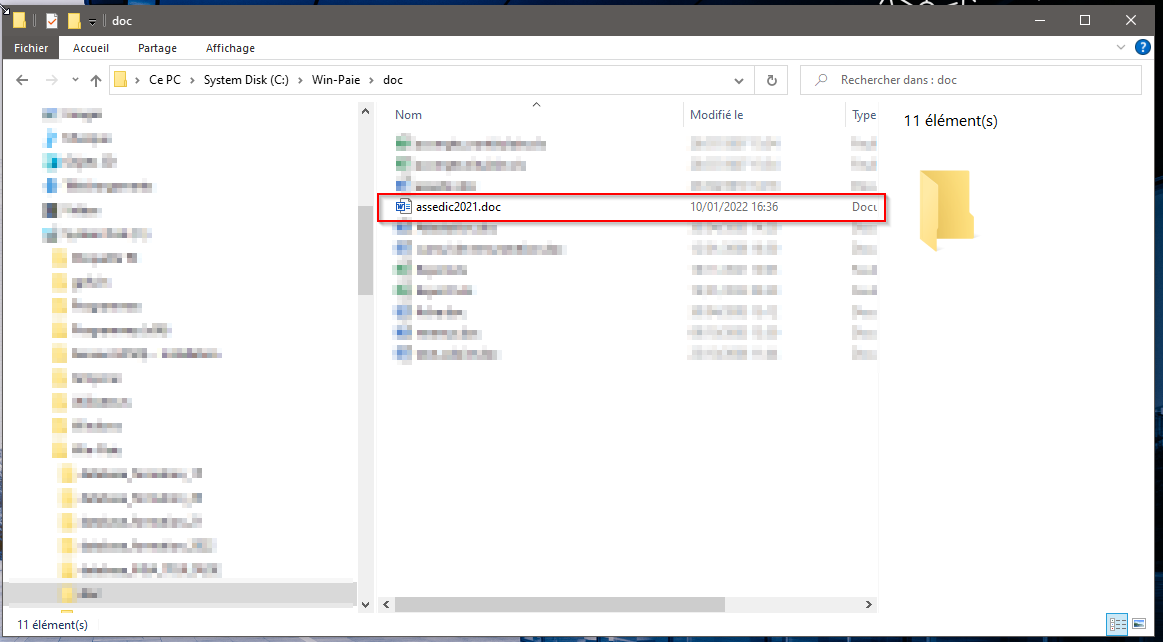This screenshot has width=1163, height=642.
Task: Open Help with the question mark icon
Action: click(x=1143, y=48)
